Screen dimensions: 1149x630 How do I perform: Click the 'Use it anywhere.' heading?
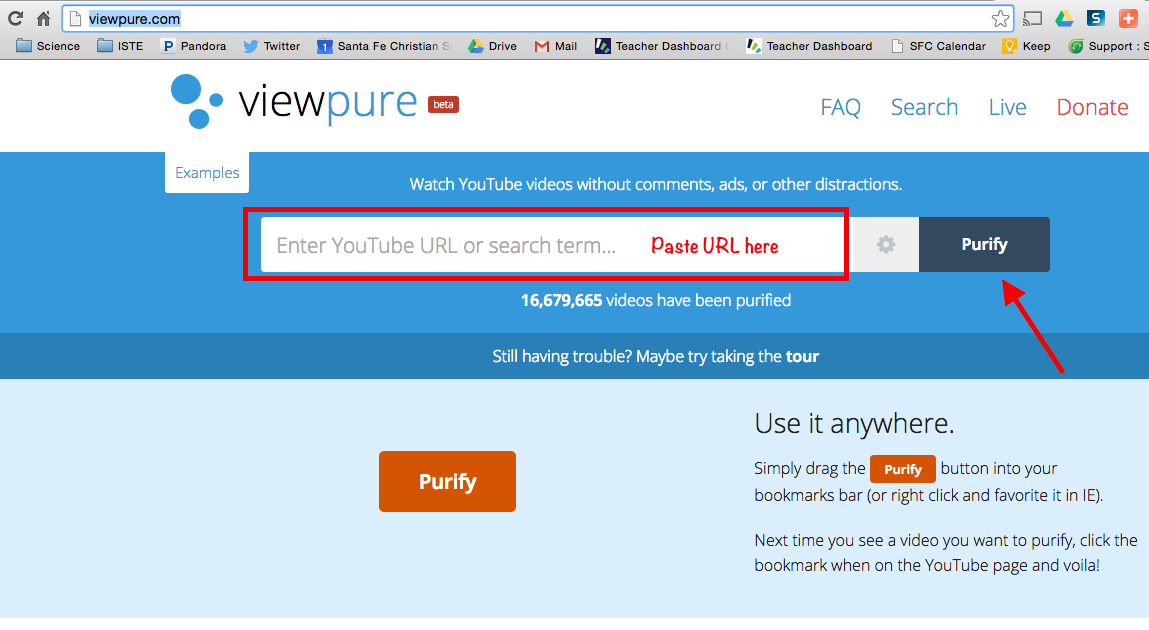[x=854, y=423]
